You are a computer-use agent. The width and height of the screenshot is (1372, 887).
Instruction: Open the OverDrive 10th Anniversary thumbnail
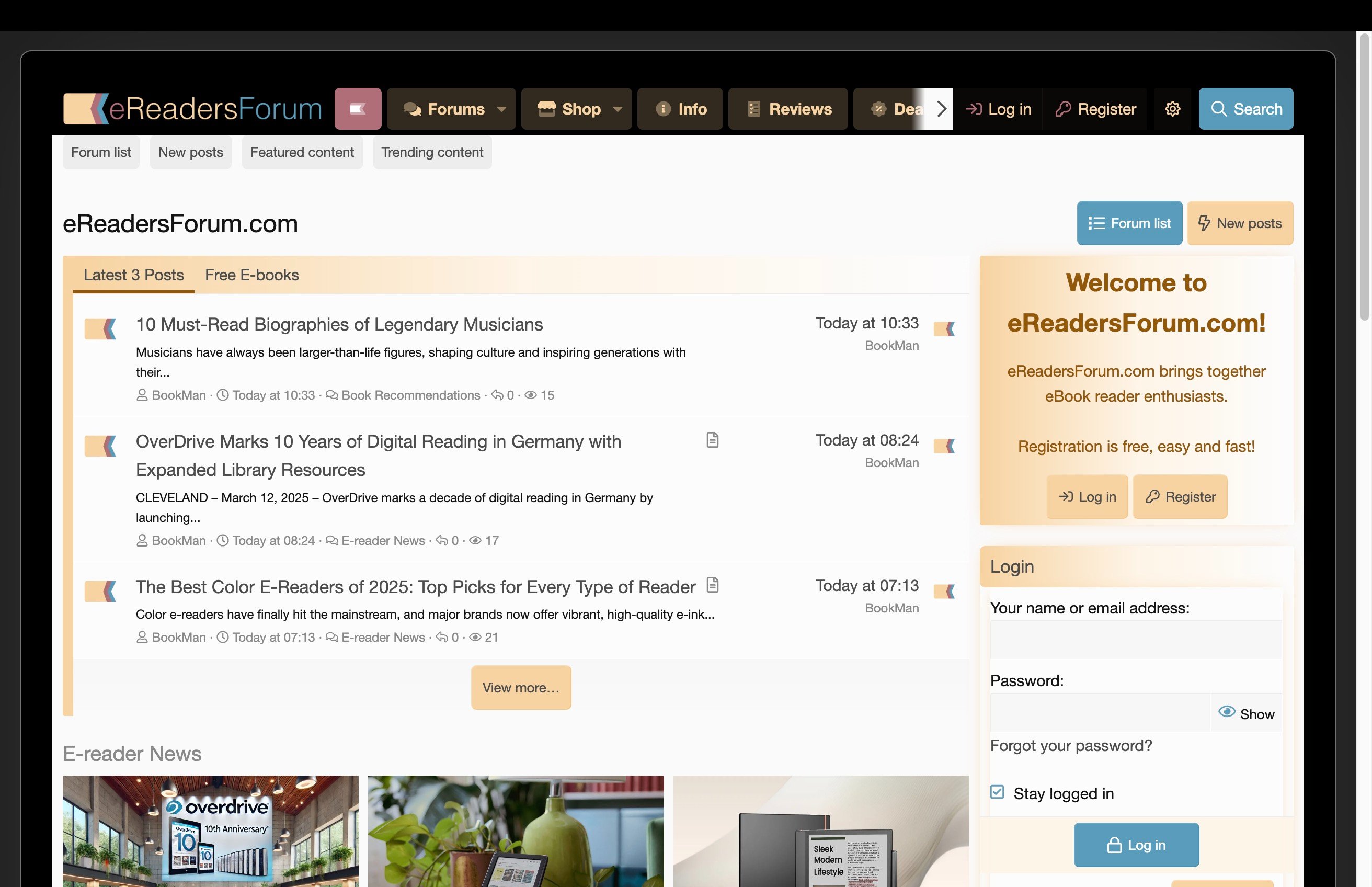point(210,831)
